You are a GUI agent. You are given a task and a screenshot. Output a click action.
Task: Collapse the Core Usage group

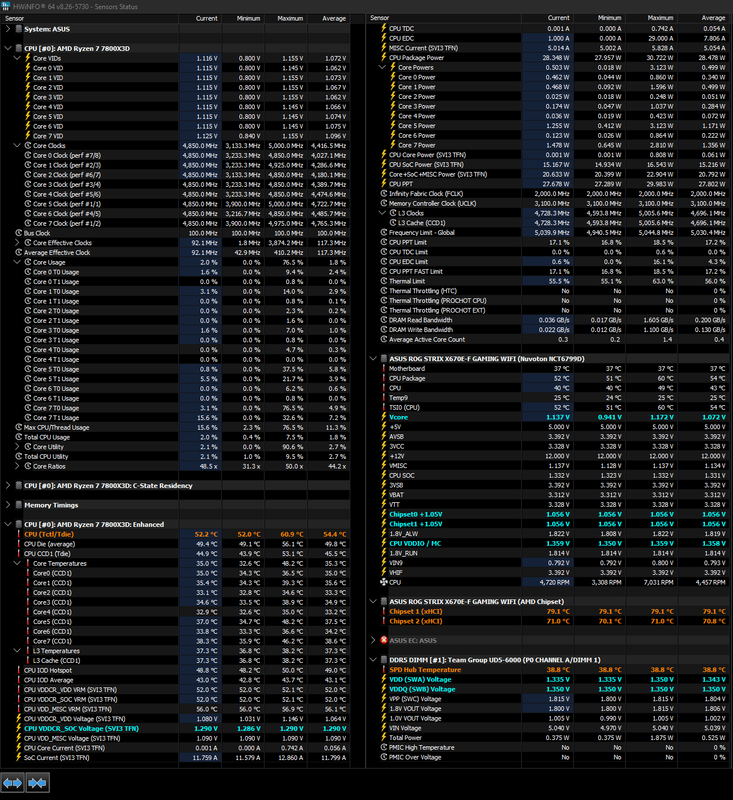point(17,262)
